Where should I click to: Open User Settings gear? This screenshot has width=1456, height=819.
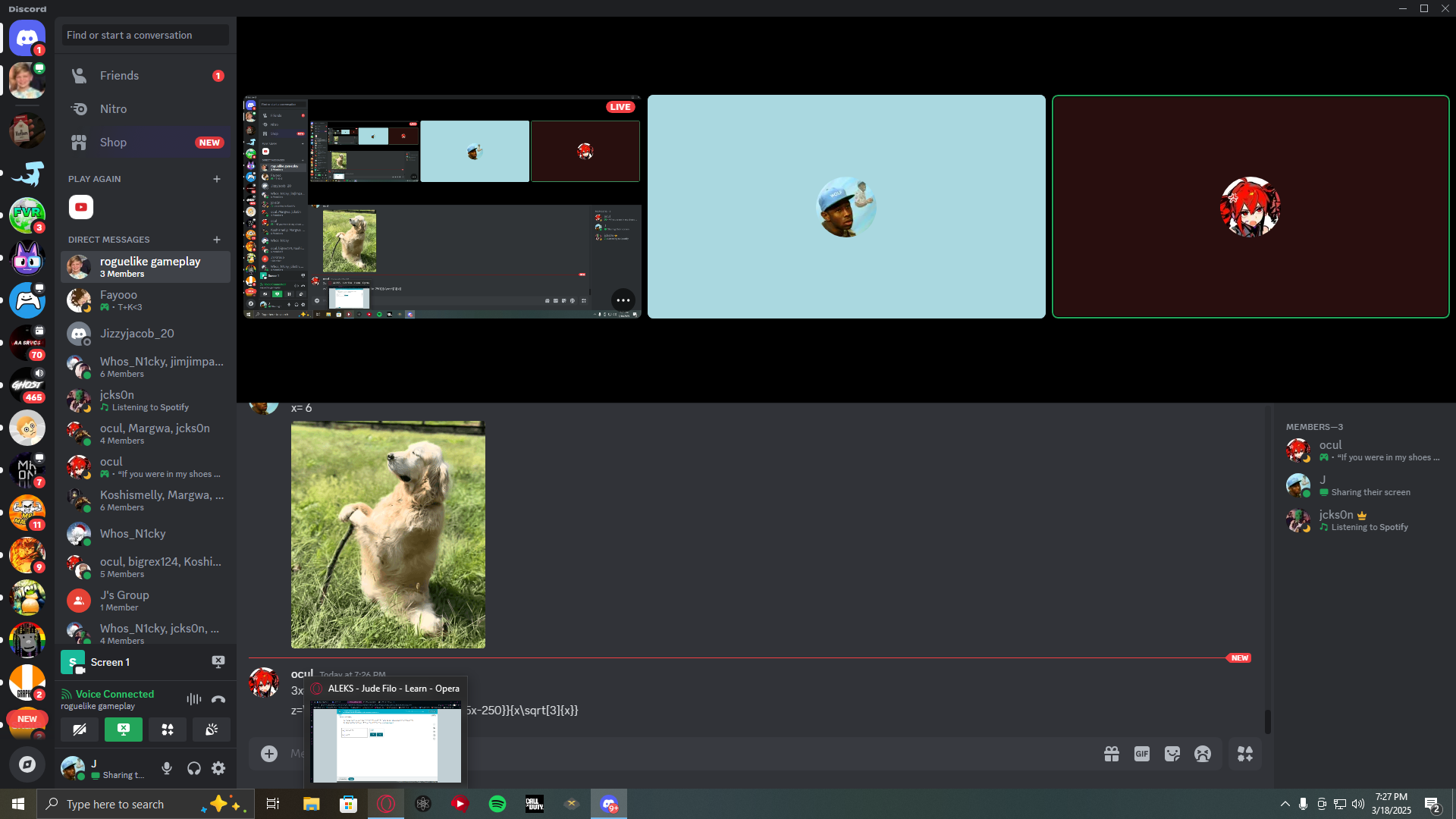click(218, 768)
